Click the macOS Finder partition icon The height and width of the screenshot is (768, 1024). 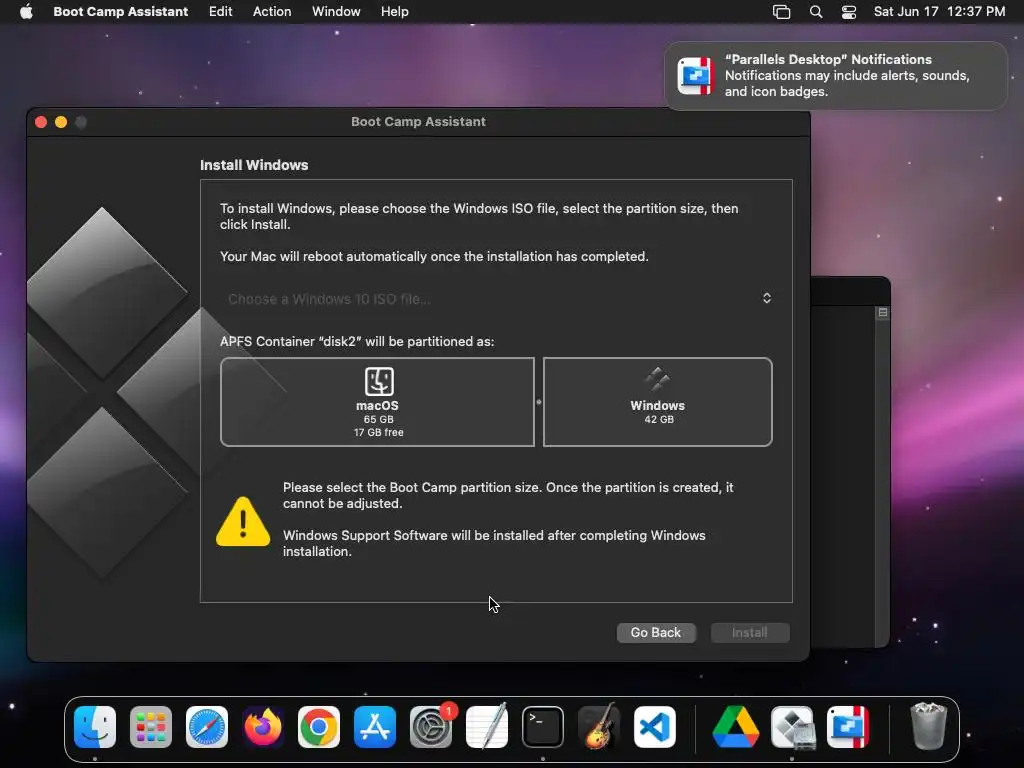379,381
